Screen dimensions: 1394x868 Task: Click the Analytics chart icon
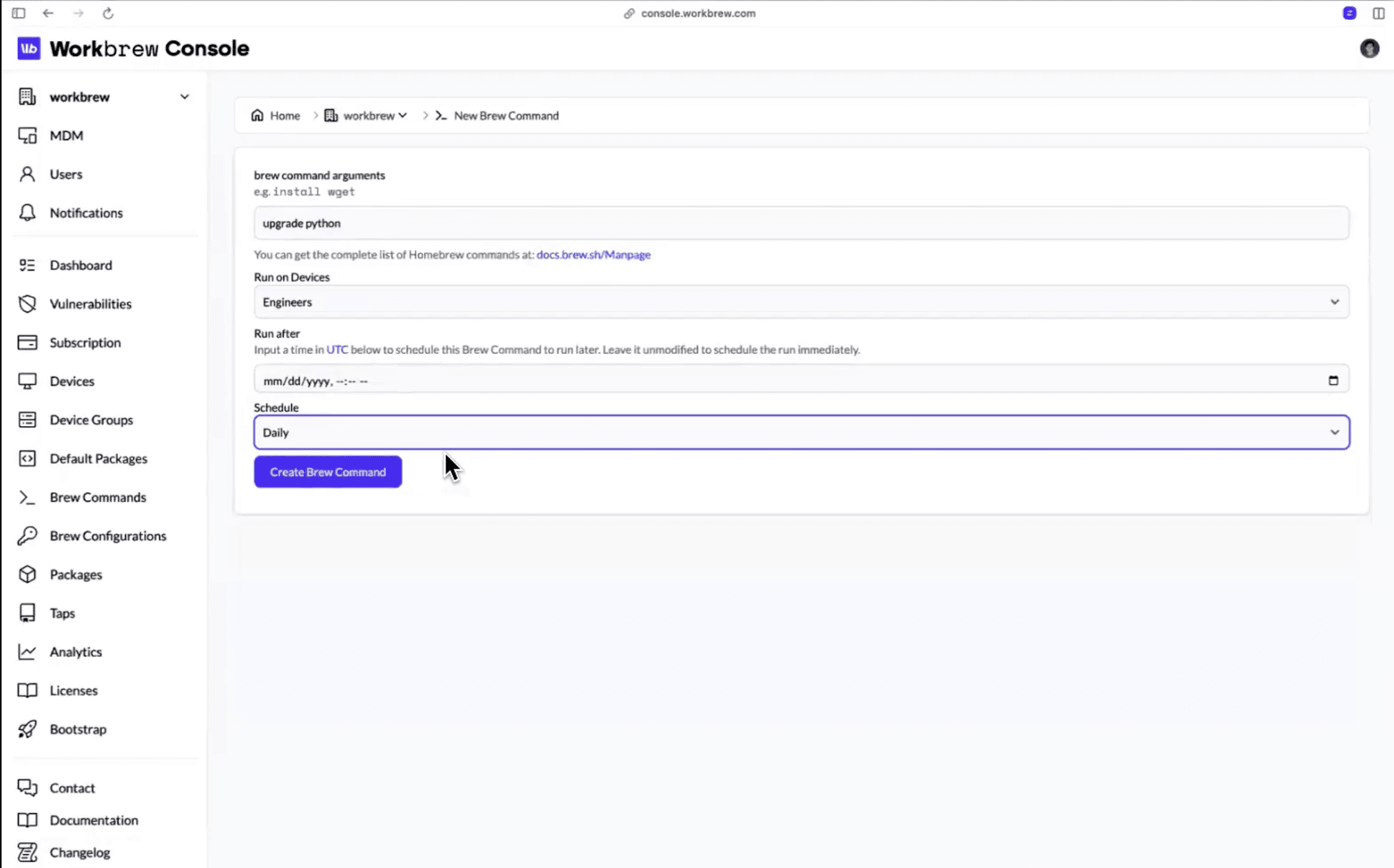click(27, 652)
